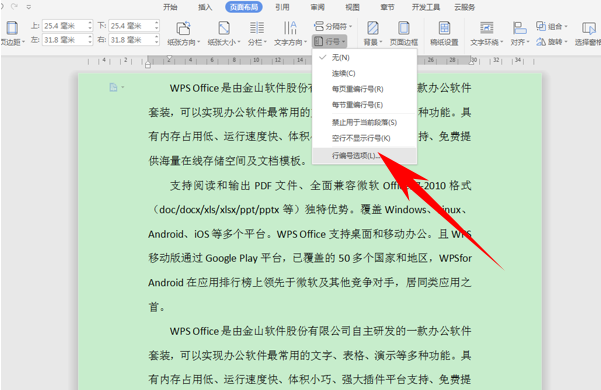Select the 页面布局 tab
This screenshot has width=601, height=390.
point(244,7)
